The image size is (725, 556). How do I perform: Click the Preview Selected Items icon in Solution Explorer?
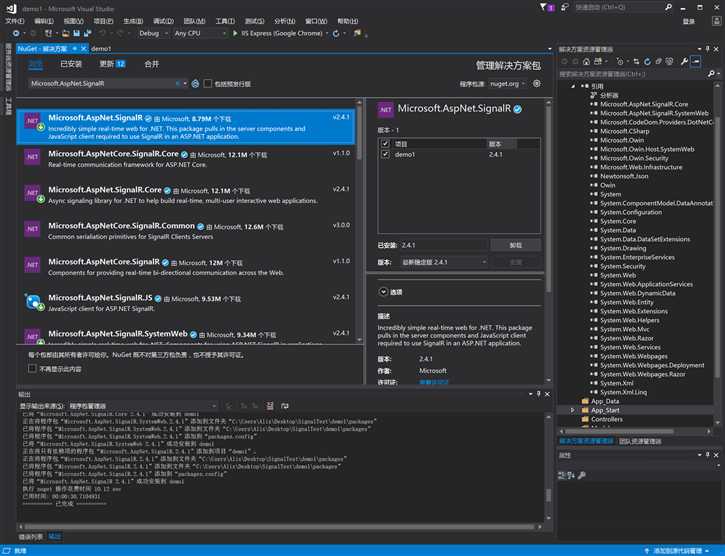[695, 62]
